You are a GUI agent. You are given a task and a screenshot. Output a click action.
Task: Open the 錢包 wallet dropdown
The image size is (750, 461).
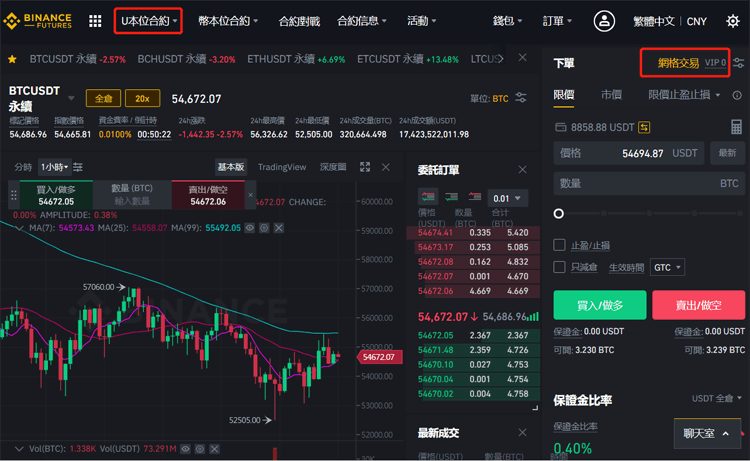click(x=507, y=21)
